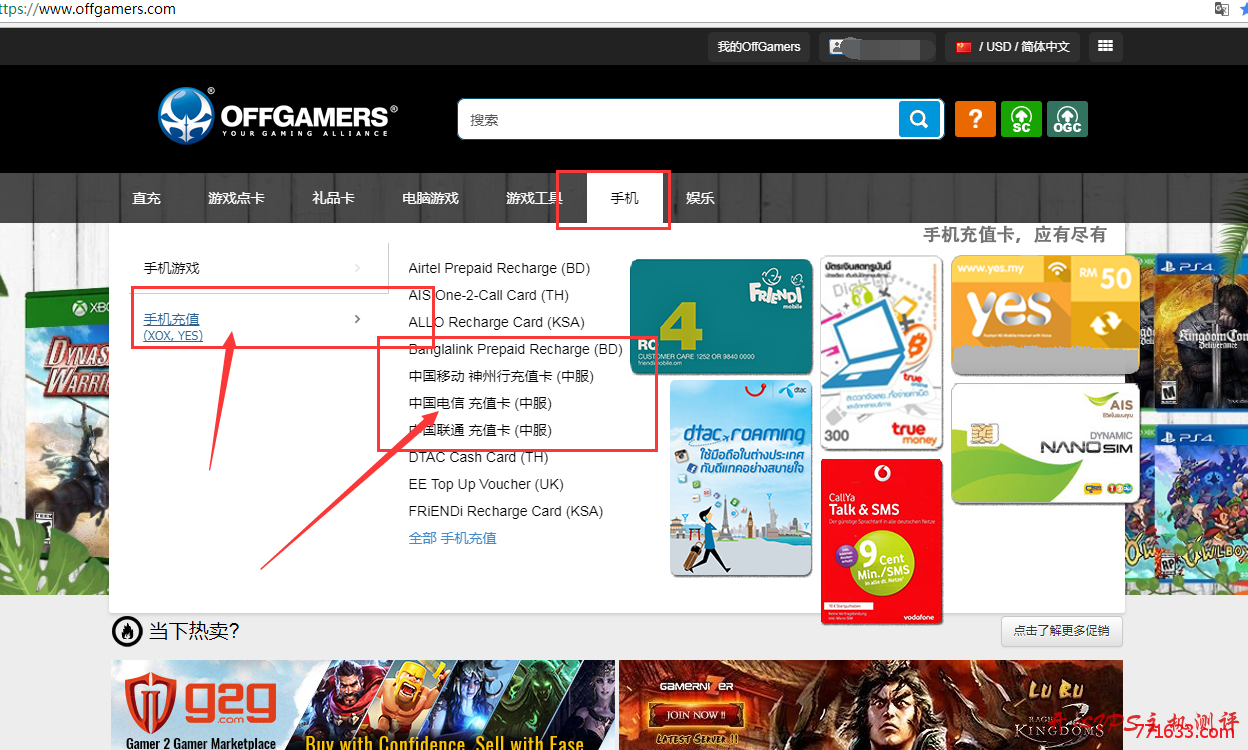
Task: Click the dtac roaming card image
Action: (741, 478)
